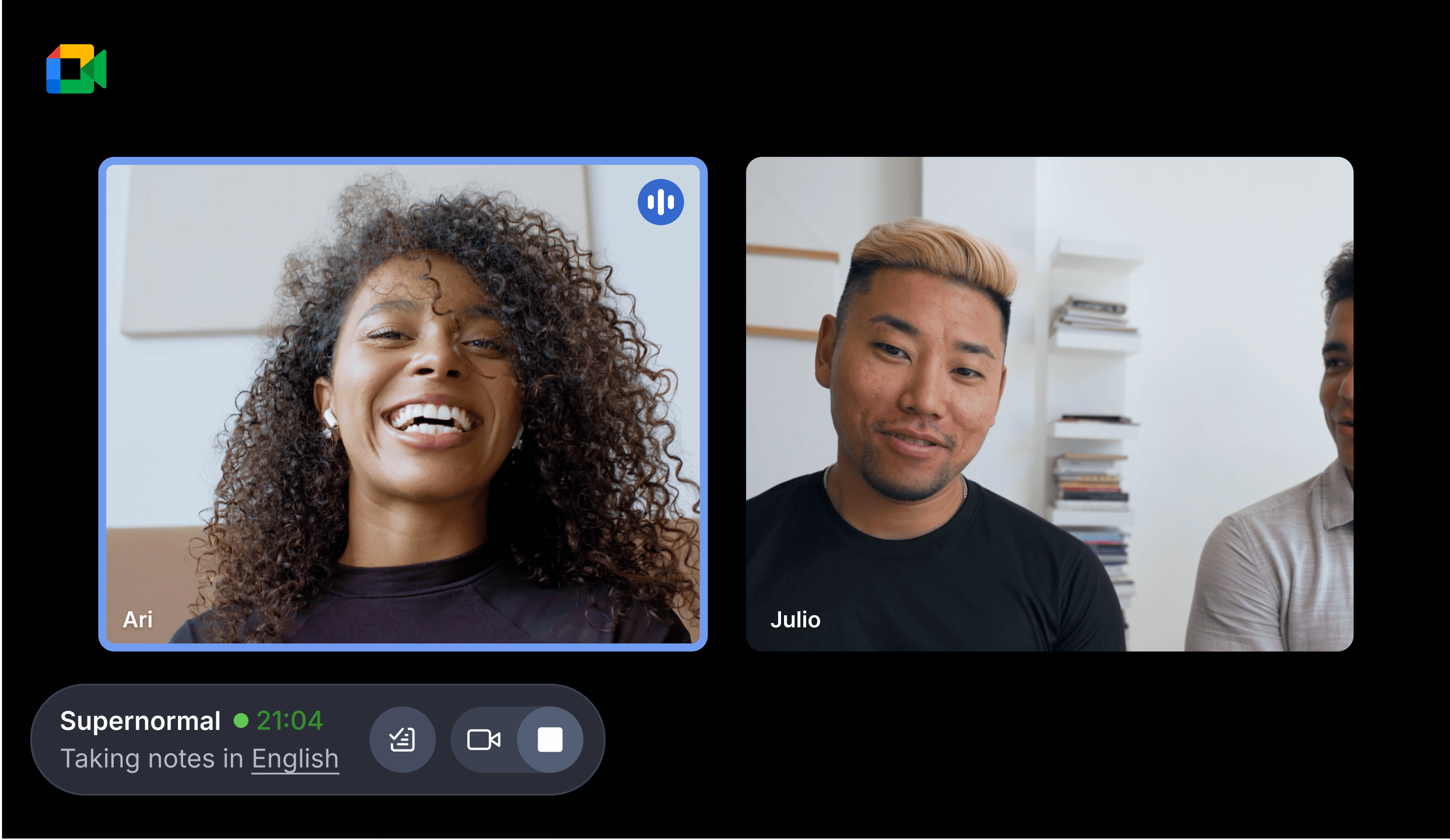The width and height of the screenshot is (1450, 840).
Task: Select Ari's video tile
Action: pos(403,403)
